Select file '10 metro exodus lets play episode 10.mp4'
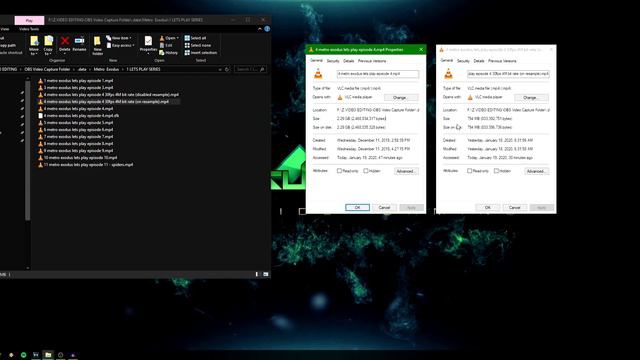 click(80, 158)
